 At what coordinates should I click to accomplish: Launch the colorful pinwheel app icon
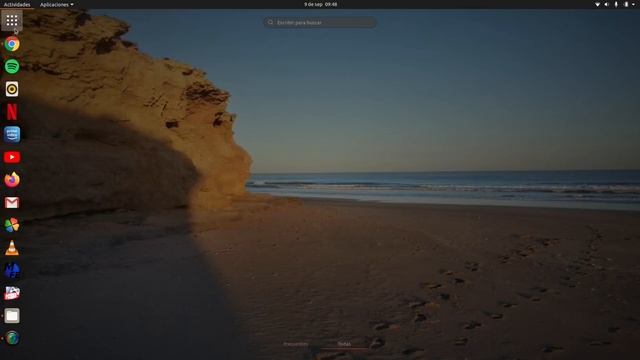click(x=12, y=225)
